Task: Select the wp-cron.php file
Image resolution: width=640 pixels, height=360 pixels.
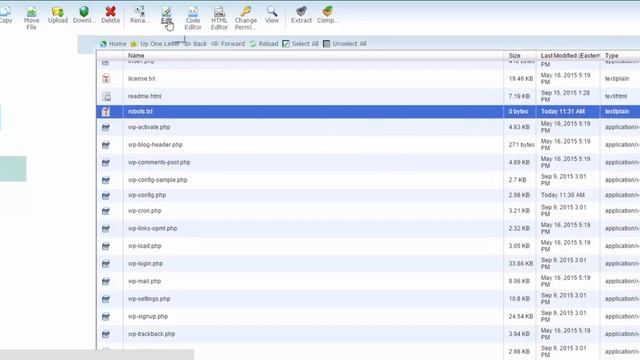Action: pos(144,211)
